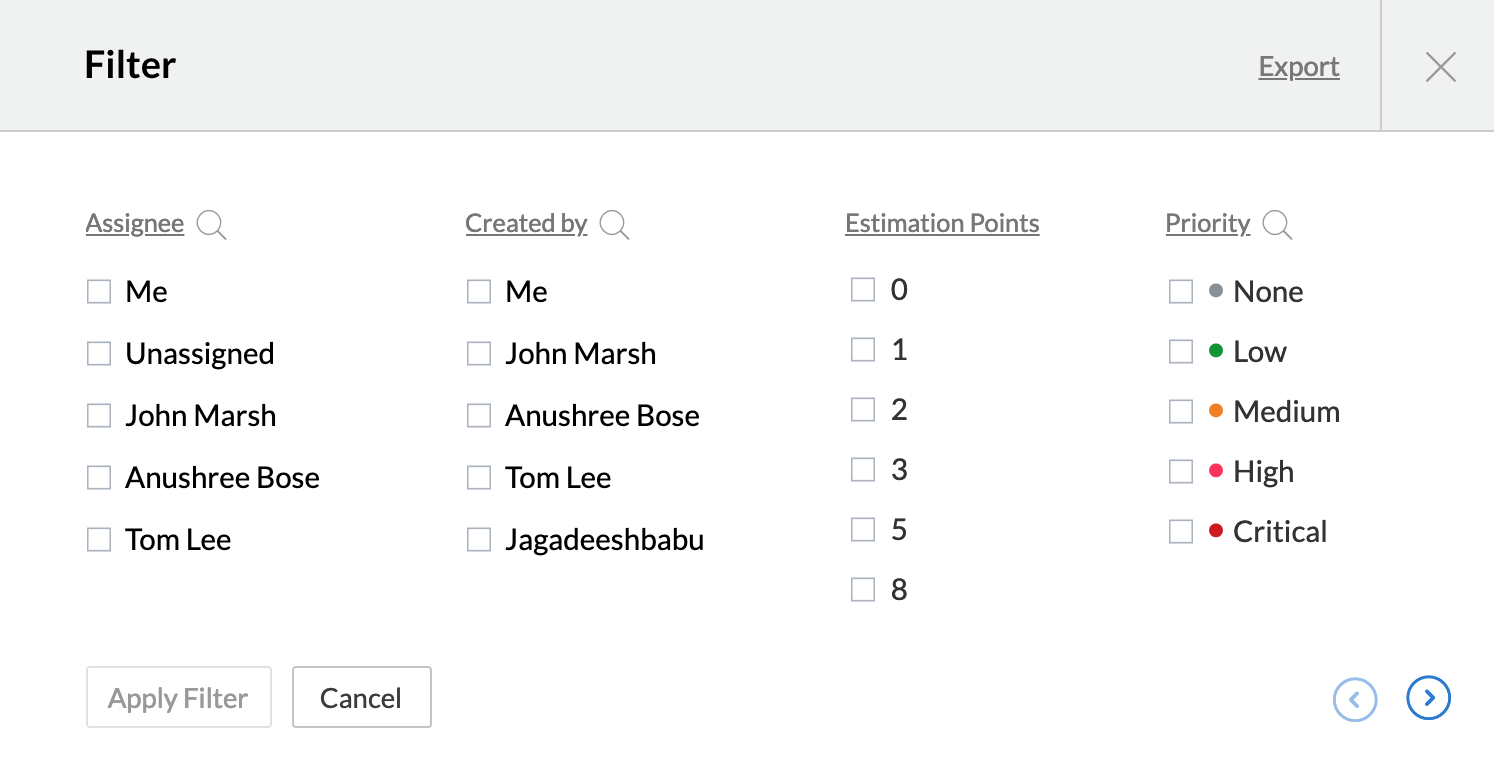Check Tom Lee under Assignee
Image resolution: width=1494 pixels, height=782 pixels.
pyautogui.click(x=98, y=540)
